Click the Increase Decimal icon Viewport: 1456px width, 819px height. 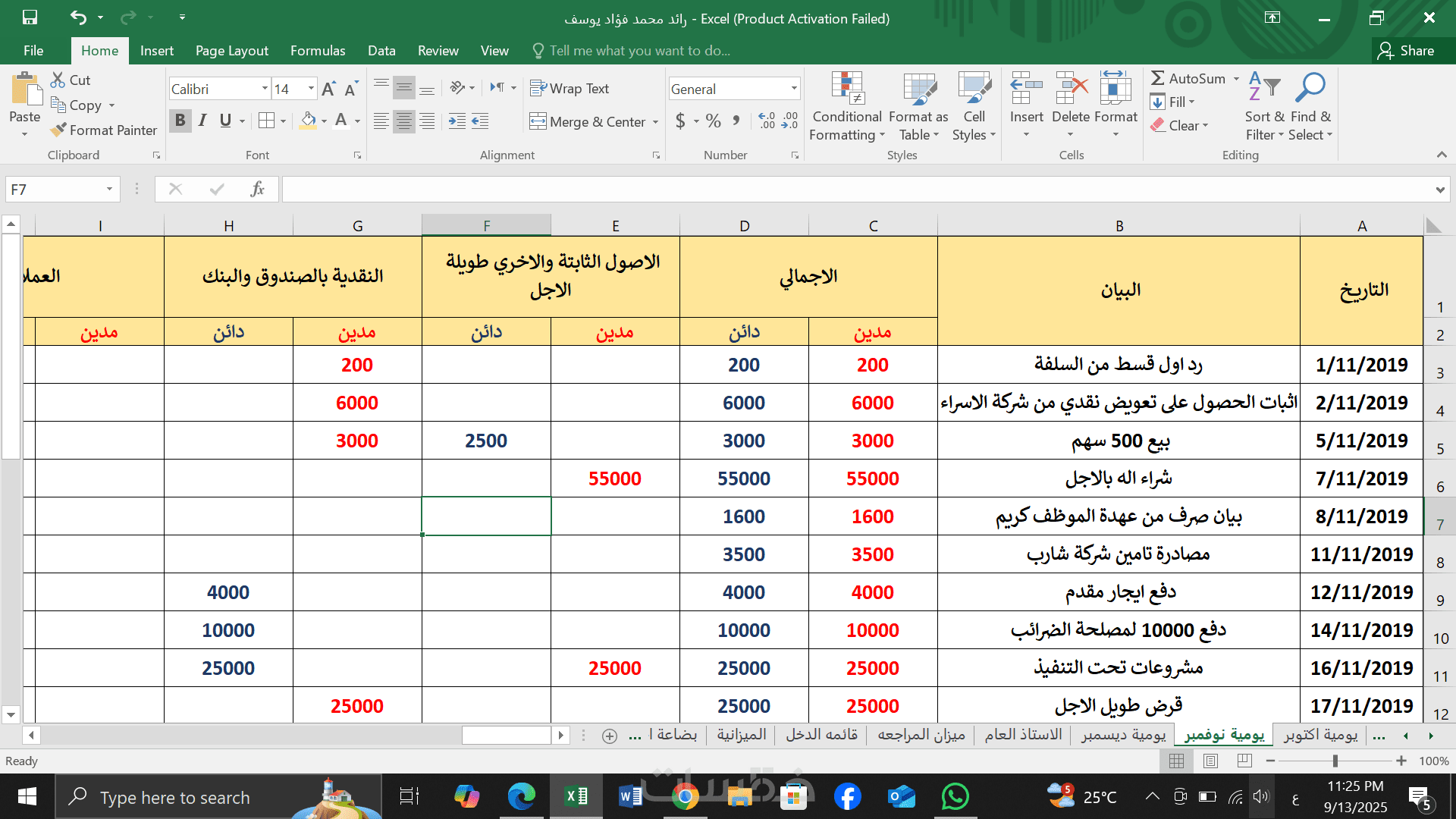[x=767, y=121]
